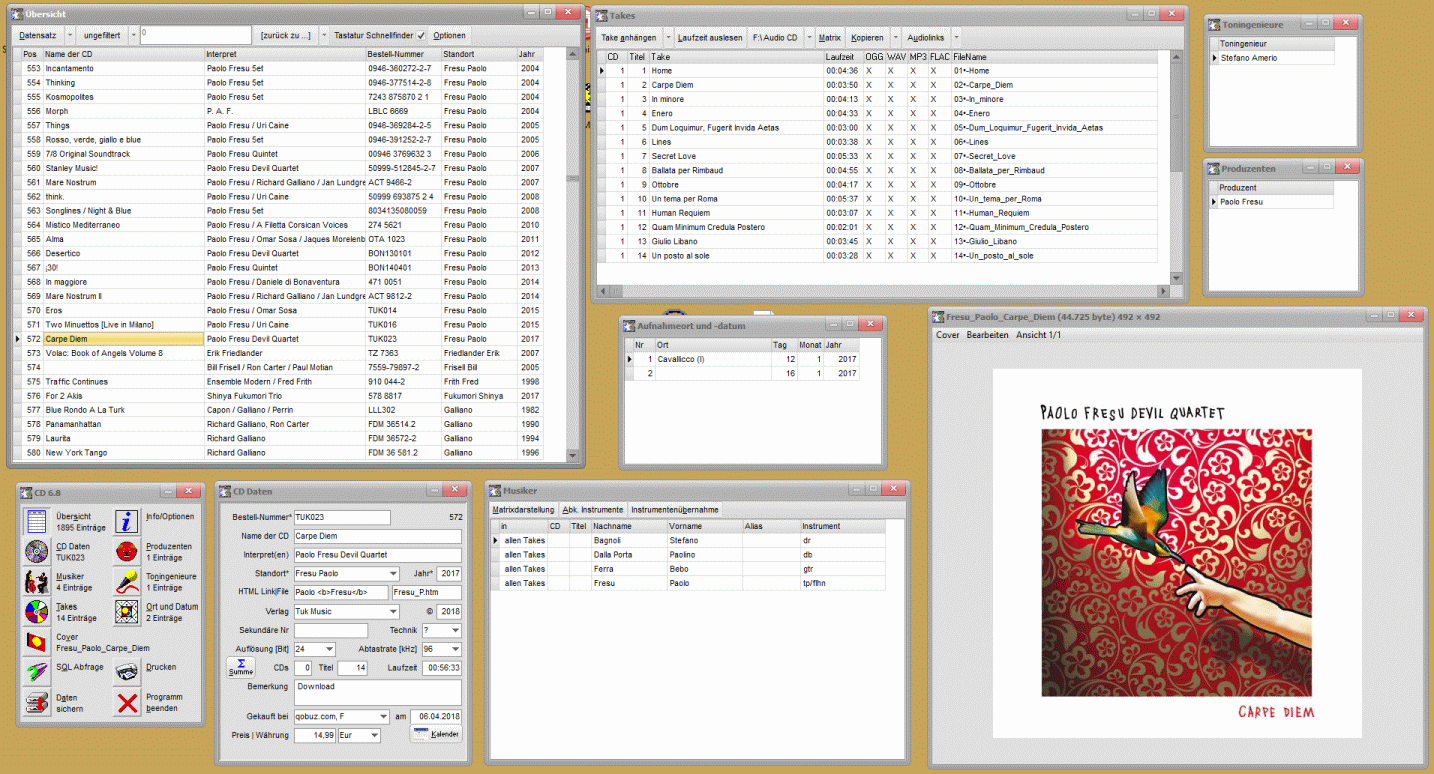1434x774 pixels.
Task: Click the Laufzeit auslesen button
Action: [710, 37]
